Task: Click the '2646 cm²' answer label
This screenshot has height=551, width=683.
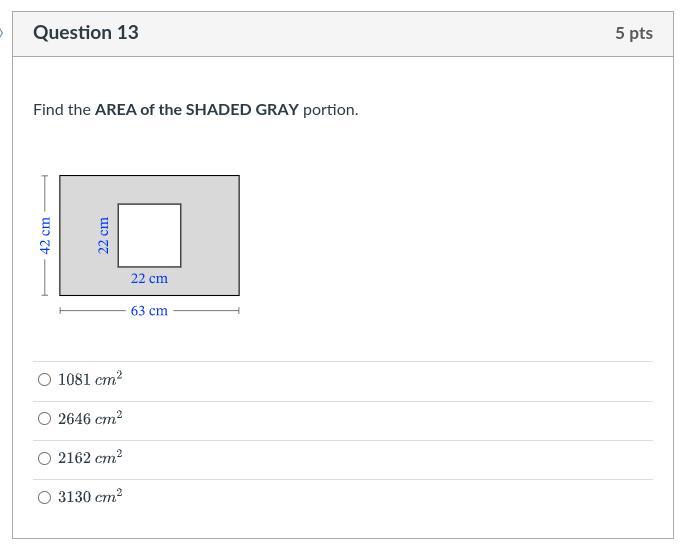Action: click(x=90, y=419)
